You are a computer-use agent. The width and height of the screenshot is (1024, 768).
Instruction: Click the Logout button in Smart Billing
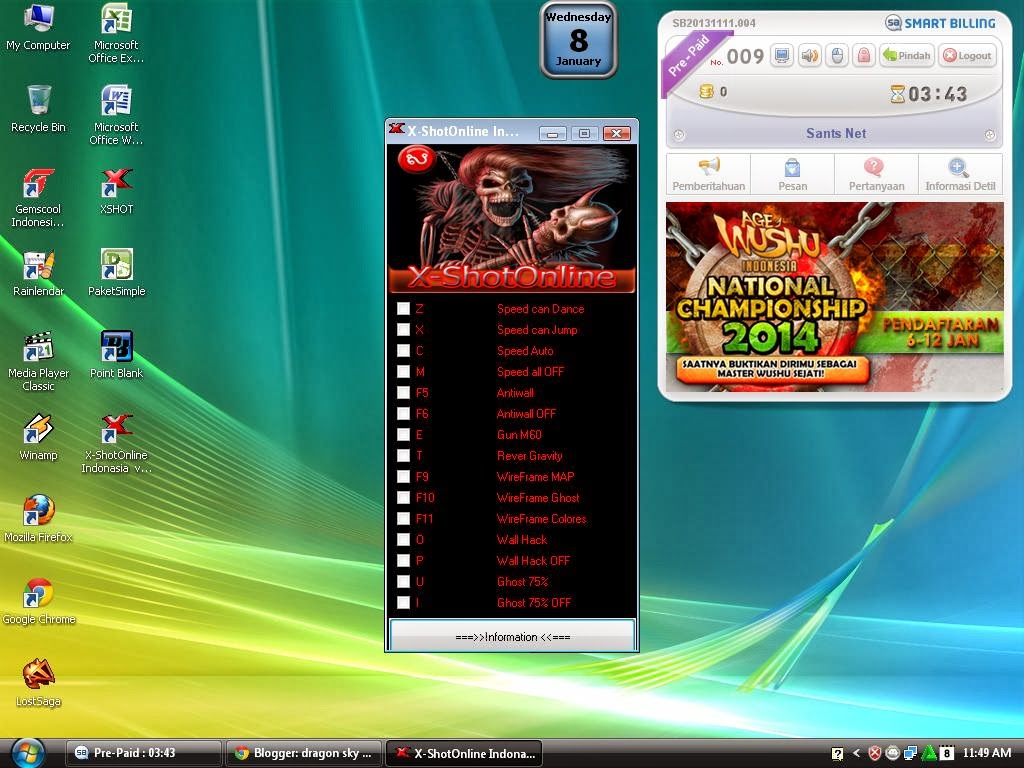click(967, 56)
